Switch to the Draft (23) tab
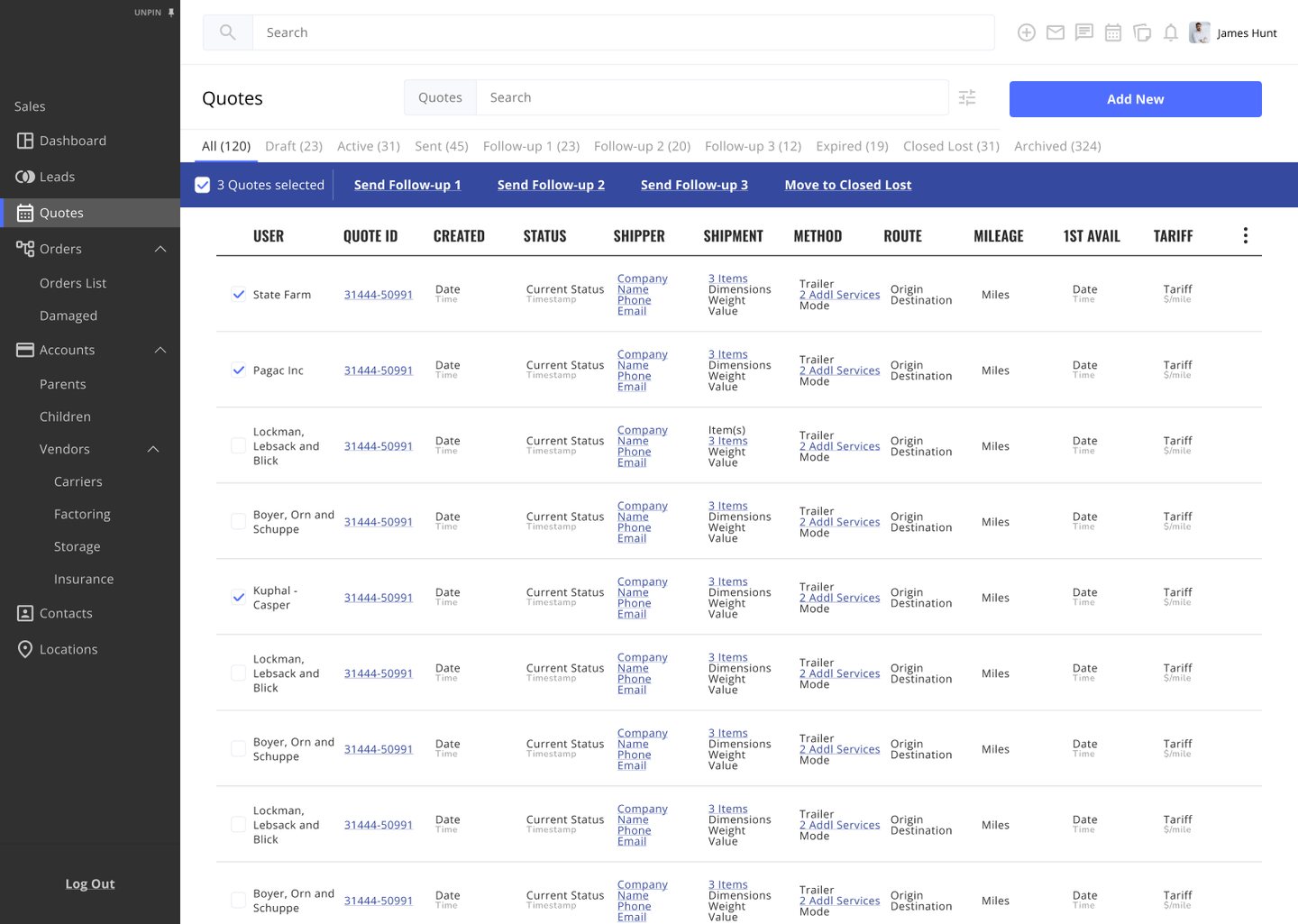 click(x=294, y=146)
